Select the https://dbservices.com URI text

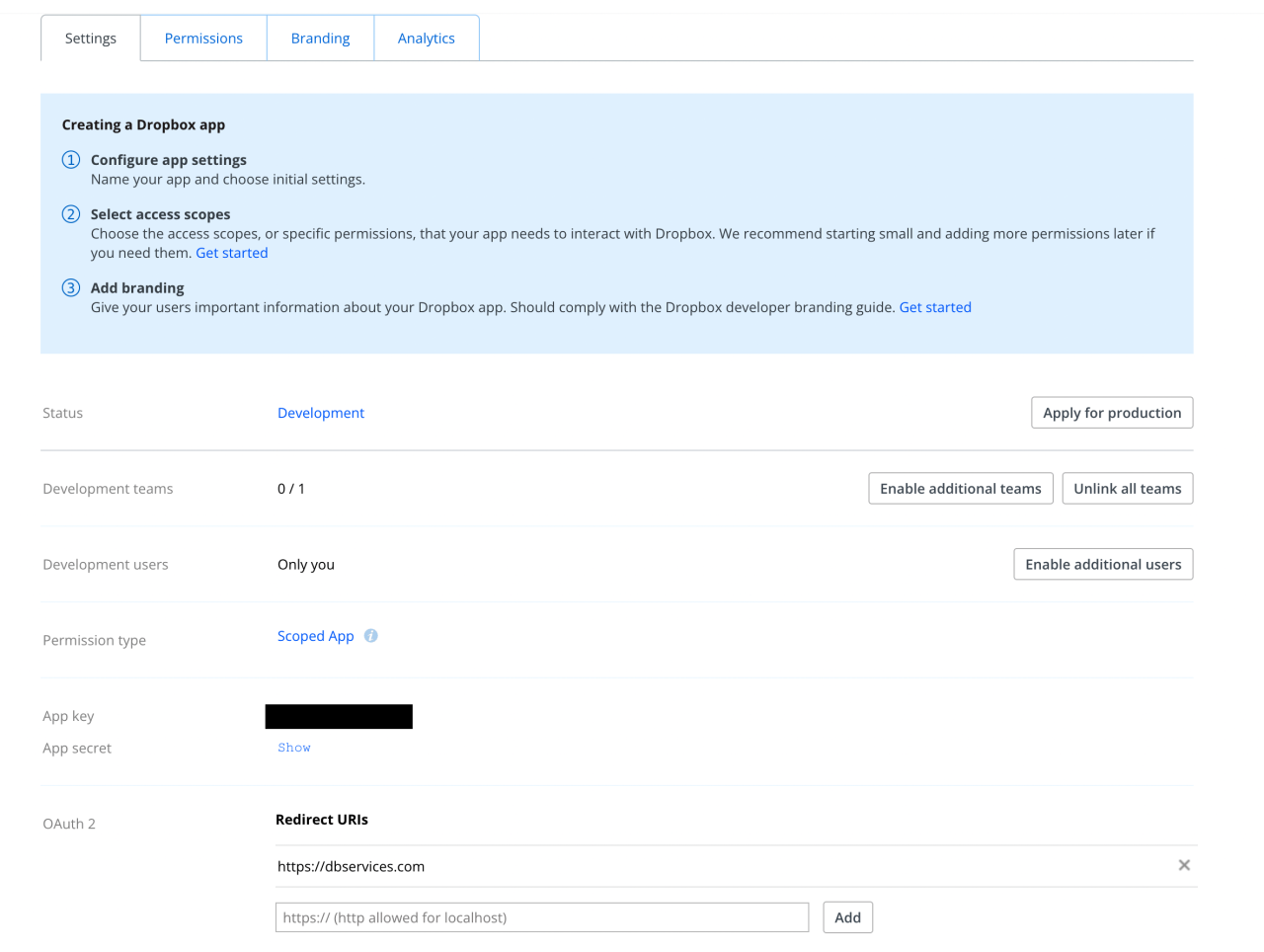point(352,866)
